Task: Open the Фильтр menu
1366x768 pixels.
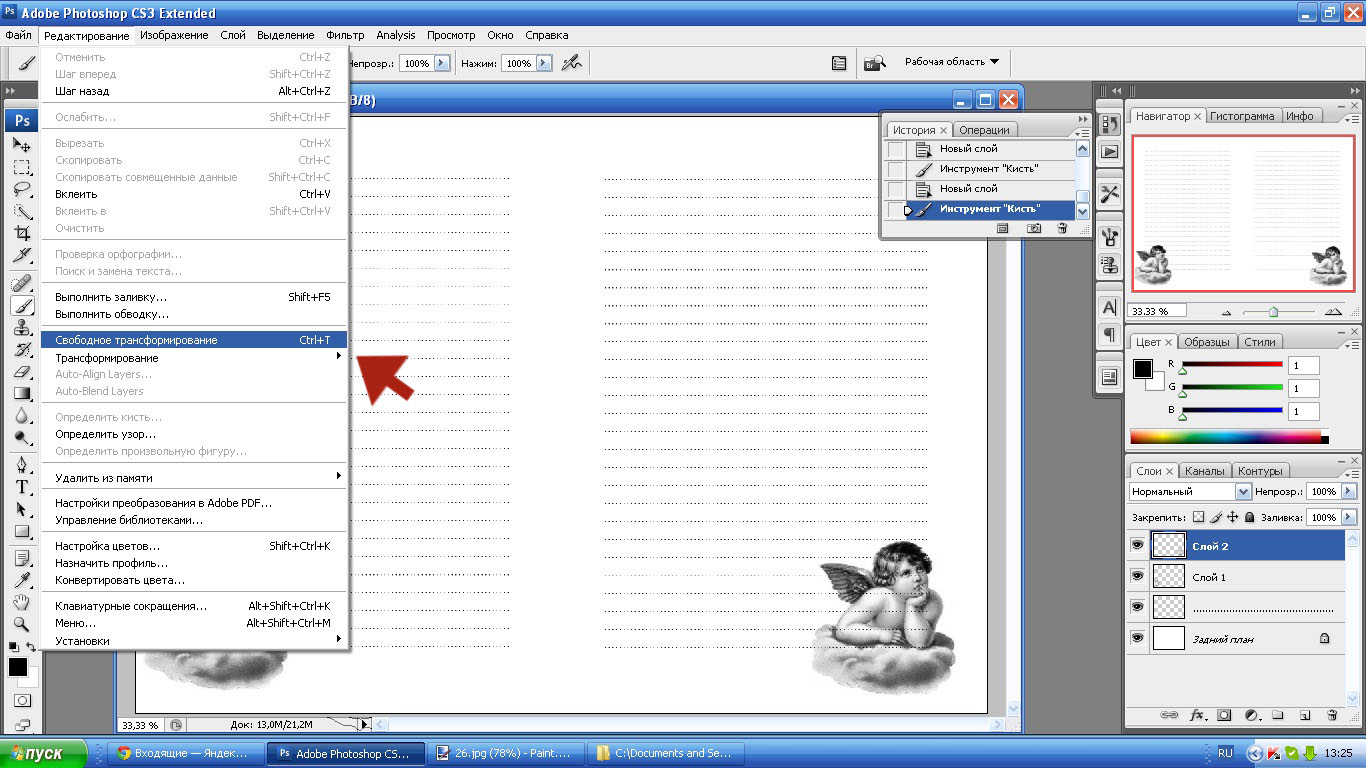Action: [x=345, y=35]
